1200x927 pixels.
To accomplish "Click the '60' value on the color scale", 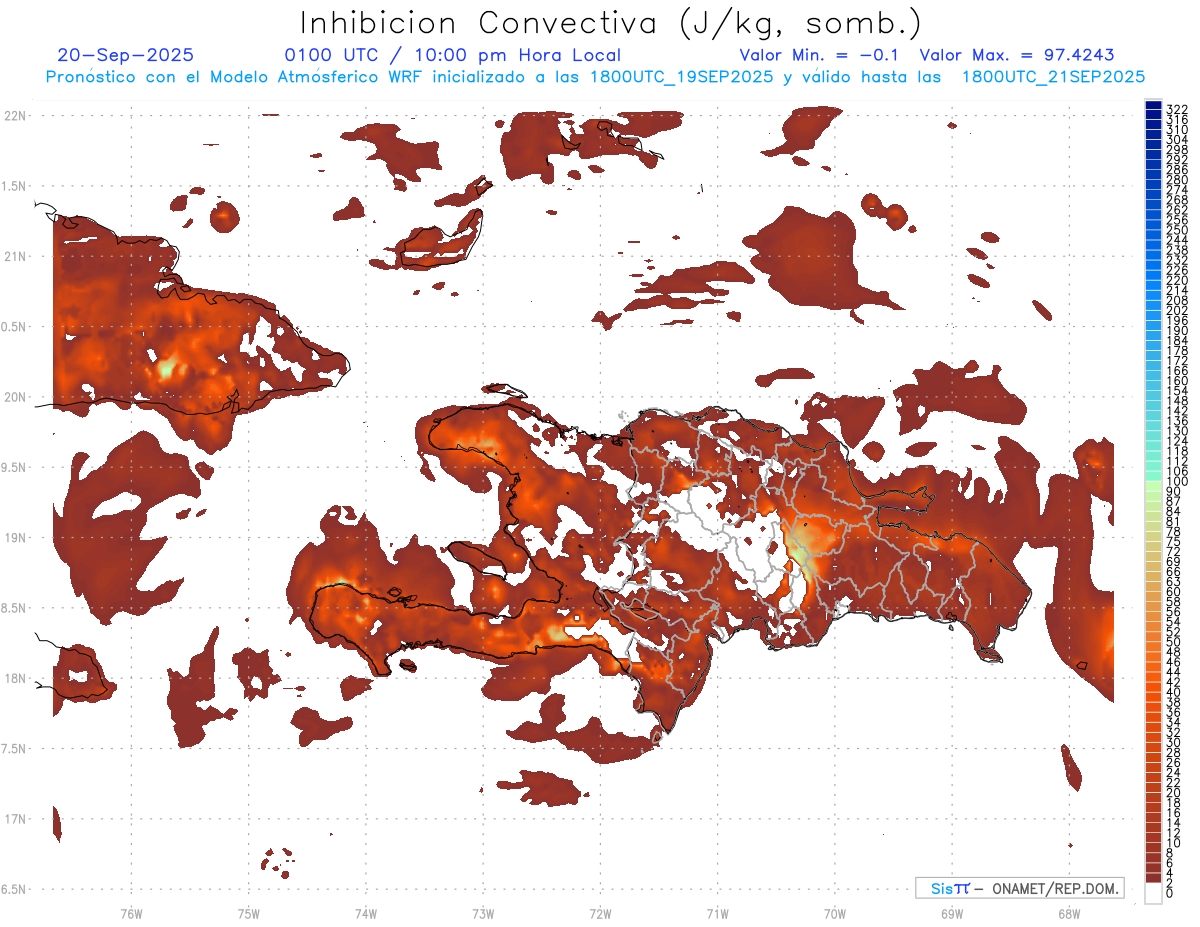I will 1174,592.
